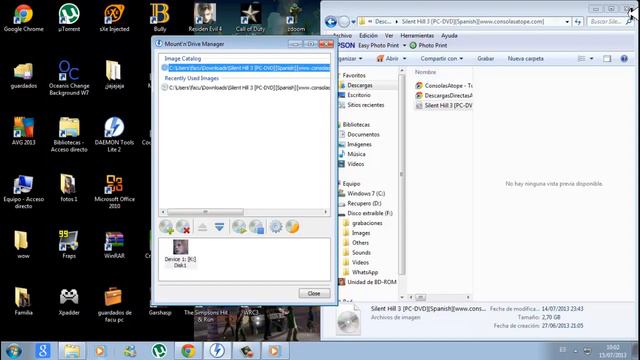This screenshot has height=360, width=640.
Task: Select Disco extraíble (F:) drive
Action: [x=370, y=213]
